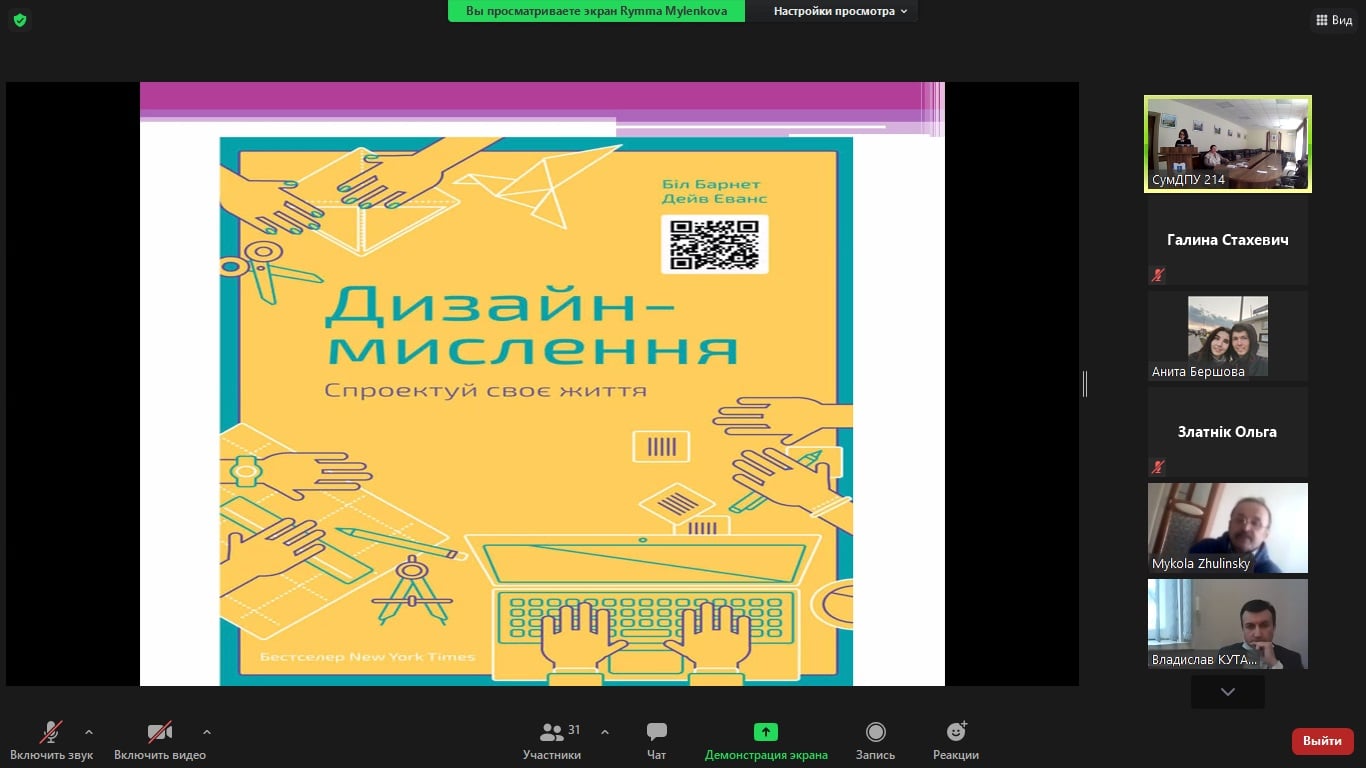Screen dimensions: 1366x768
Task: Select Галина Стахевич participant tile
Action: pyautogui.click(x=1228, y=240)
